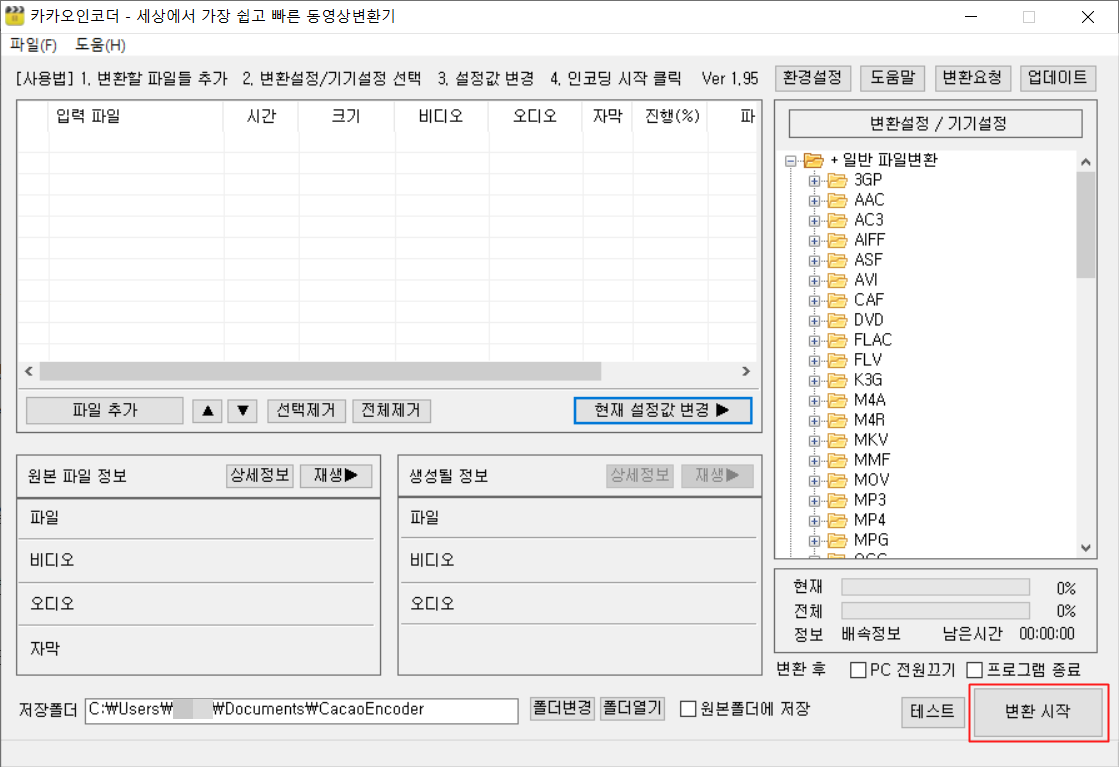Screen dimensions: 1119x767
Task: Click the K3G folder icon
Action: click(x=837, y=380)
